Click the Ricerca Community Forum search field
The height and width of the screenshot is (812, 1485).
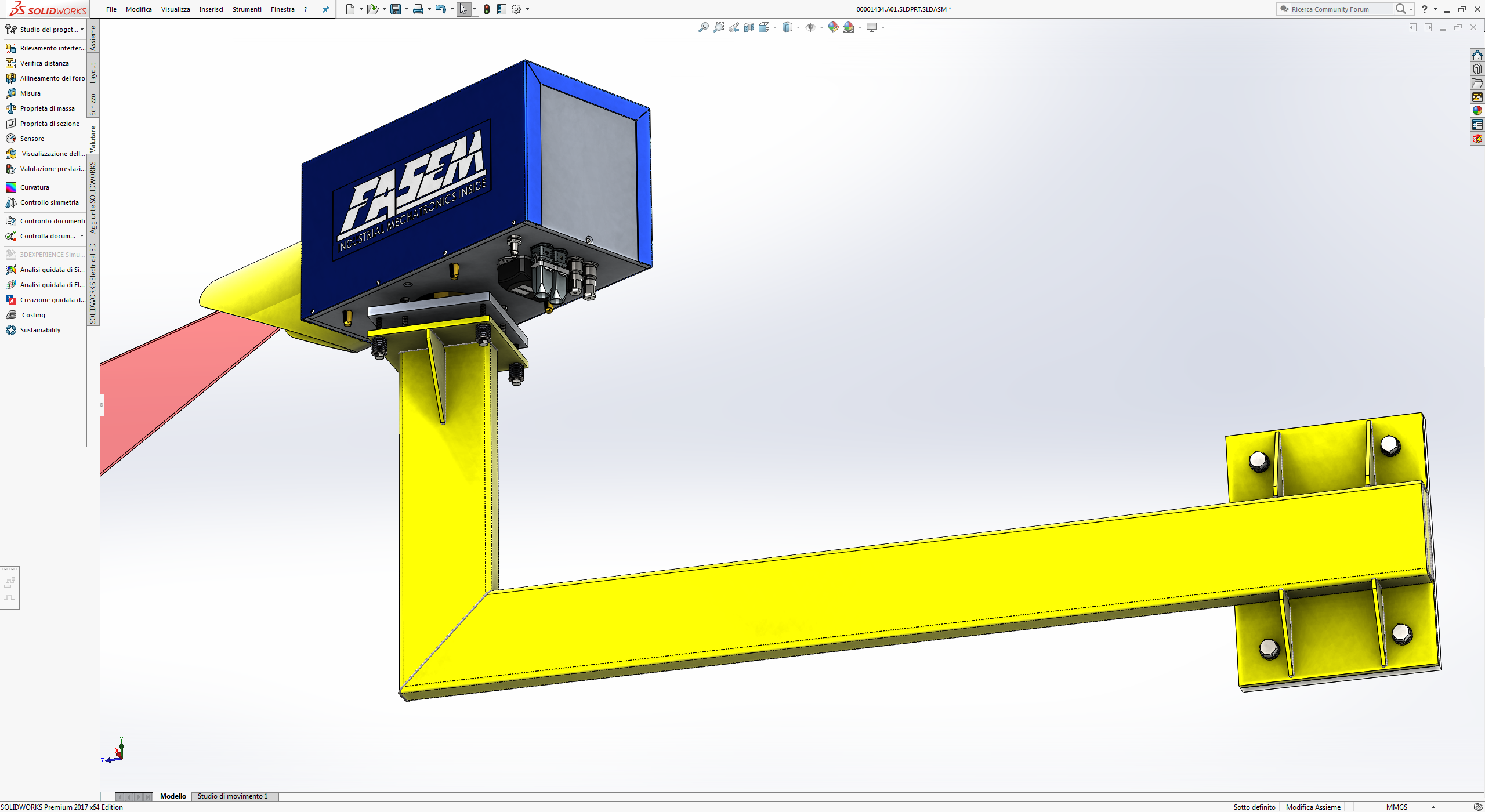pos(1334,9)
